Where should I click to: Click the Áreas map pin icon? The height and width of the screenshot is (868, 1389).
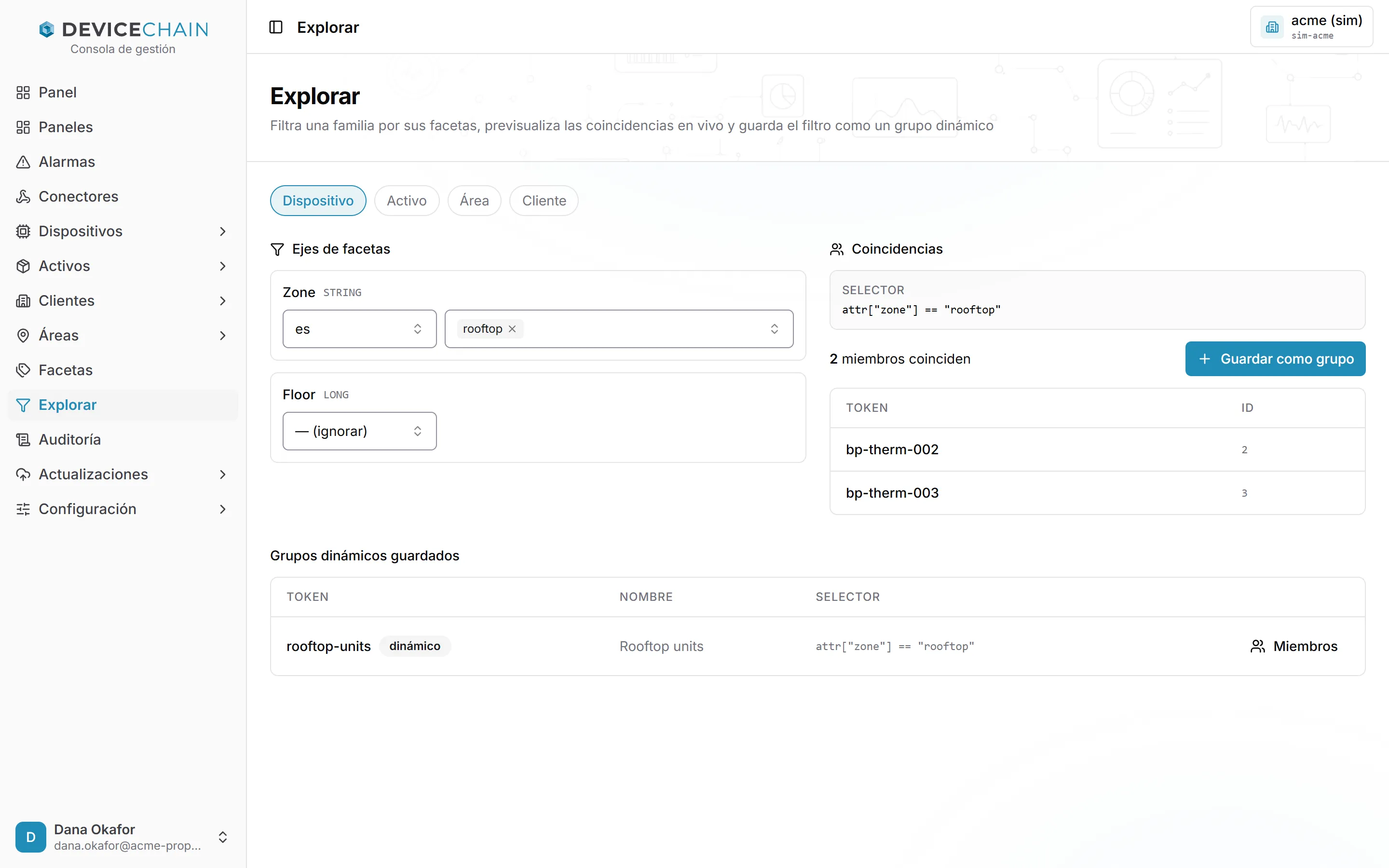[23, 335]
